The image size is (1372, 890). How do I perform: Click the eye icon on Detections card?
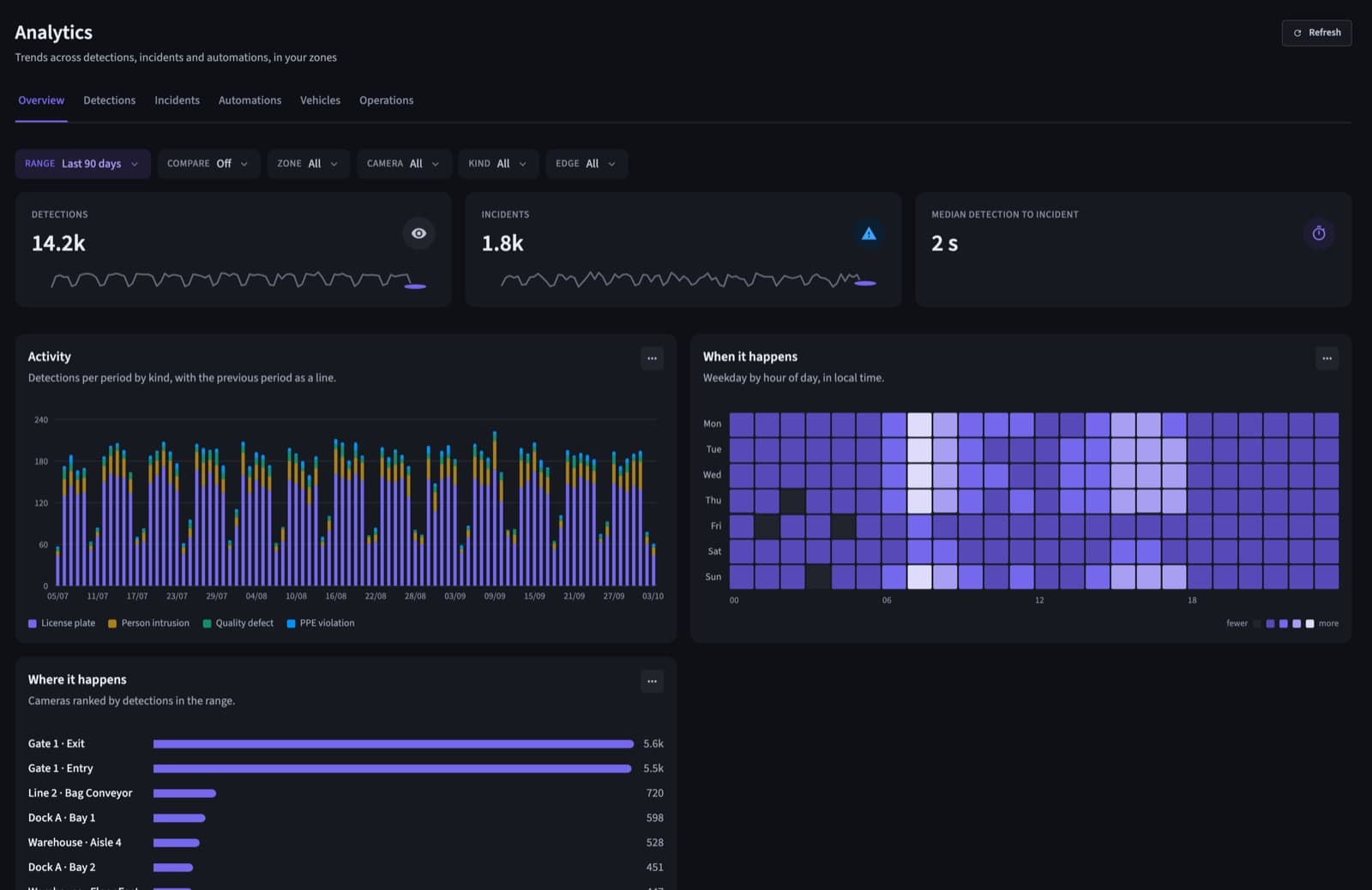[418, 233]
